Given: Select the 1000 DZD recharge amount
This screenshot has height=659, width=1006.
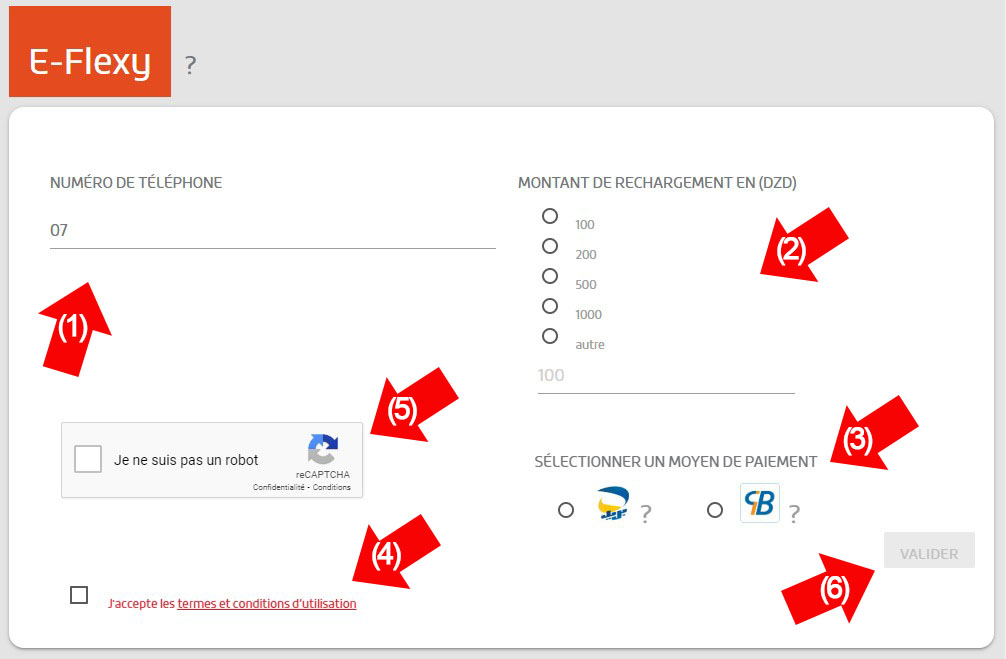Looking at the screenshot, I should (x=550, y=306).
